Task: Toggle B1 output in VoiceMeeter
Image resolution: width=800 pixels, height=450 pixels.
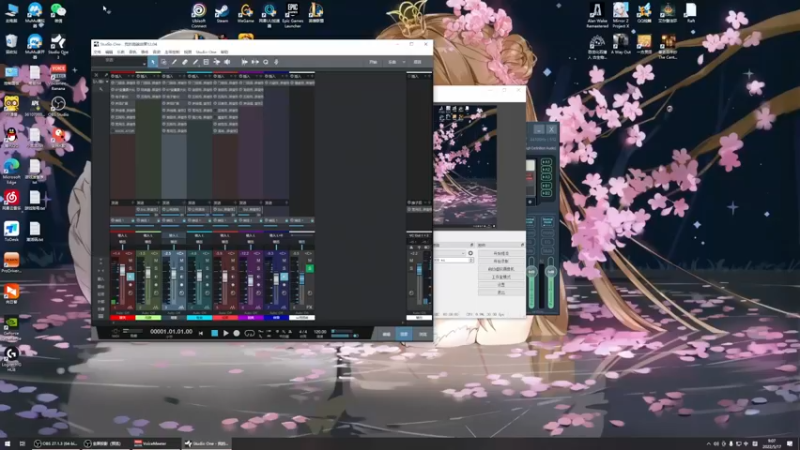Action: click(546, 186)
